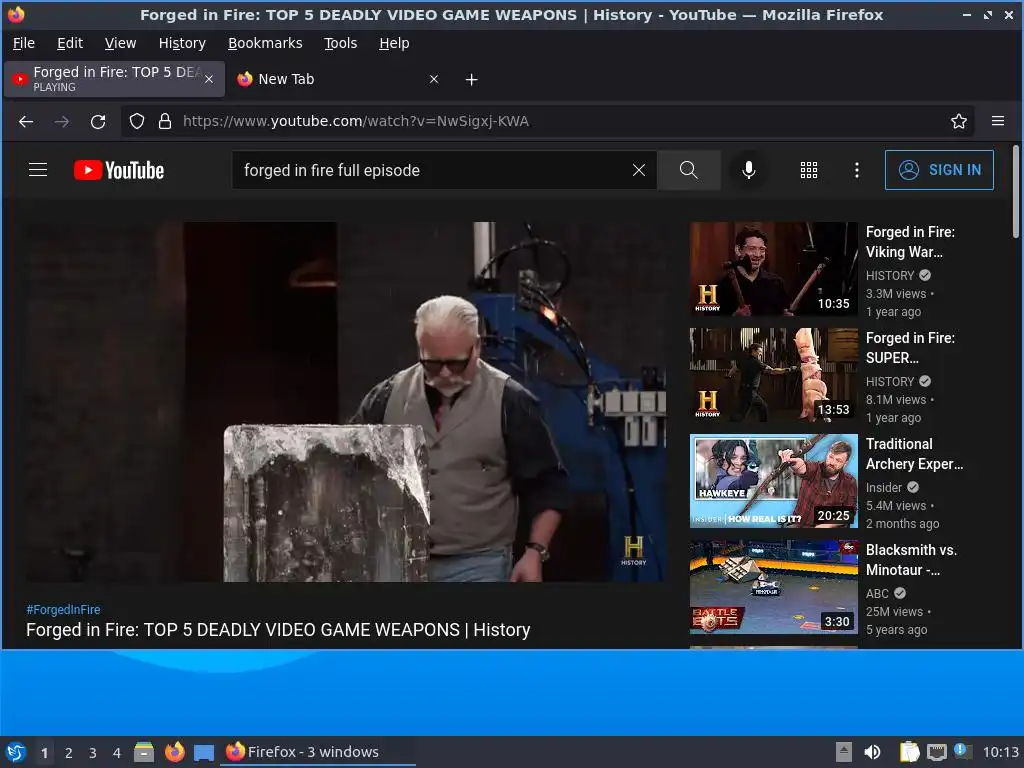This screenshot has width=1024, height=768.
Task: Sign in to YouTube
Action: click(x=939, y=170)
